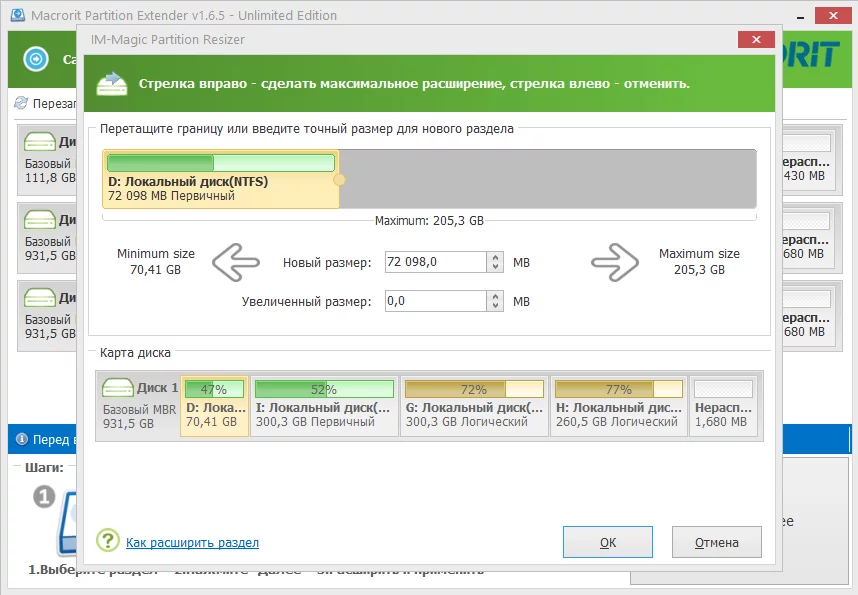The image size is (858, 595).
Task: Decrease the "Новый размер" value with down arrow
Action: [495, 267]
